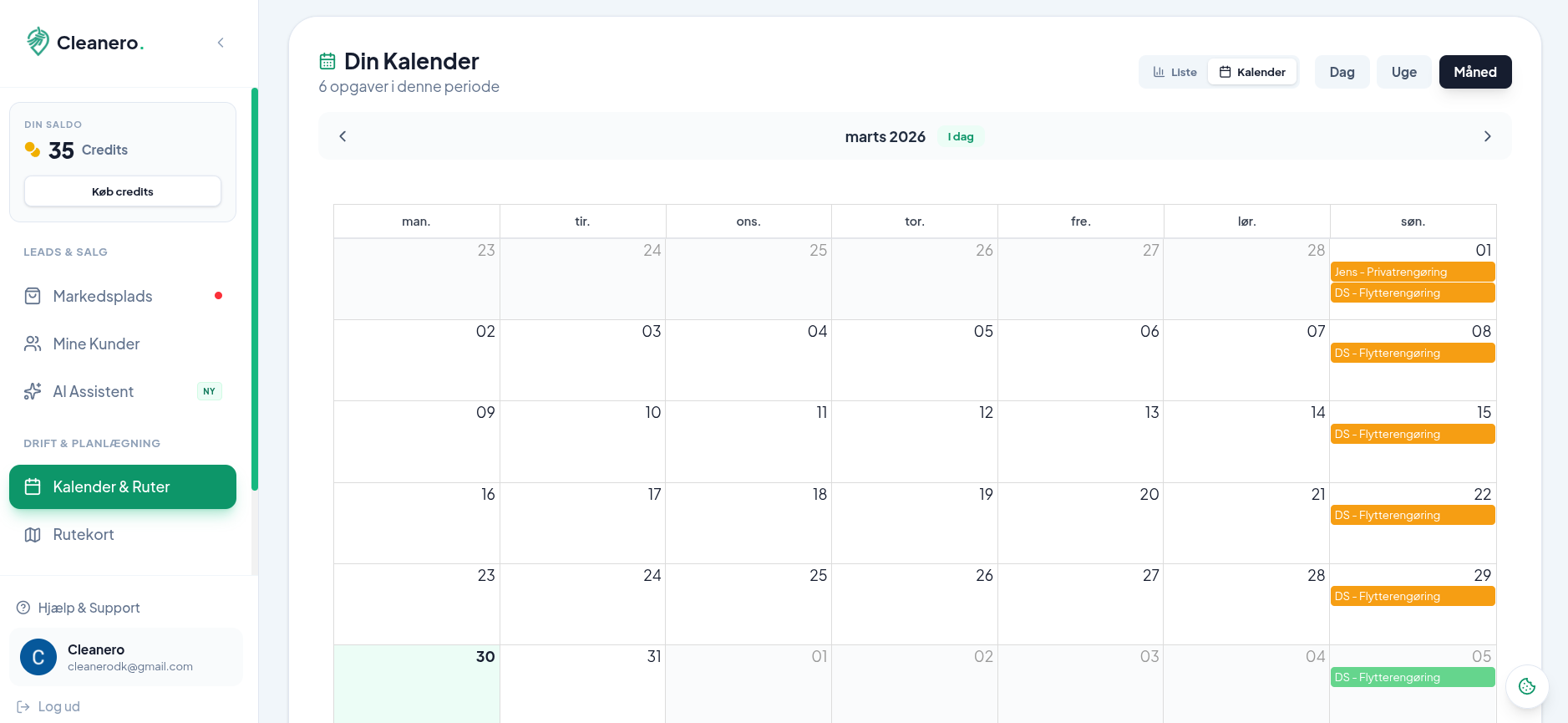Viewport: 1568px width, 723px height.
Task: Select the Uge view
Action: [x=1403, y=72]
